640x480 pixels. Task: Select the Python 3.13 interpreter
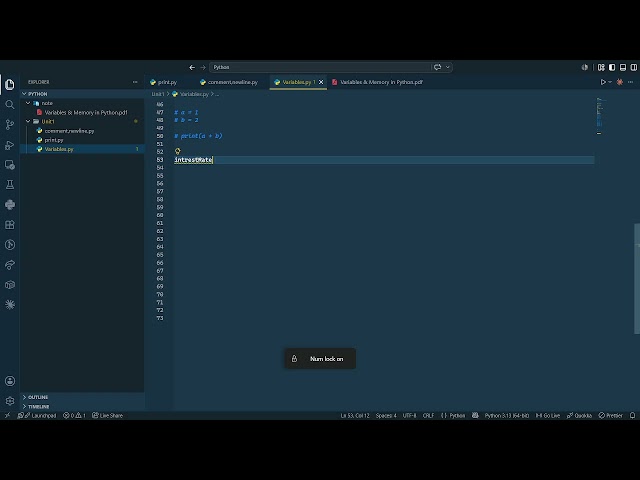tap(507, 416)
